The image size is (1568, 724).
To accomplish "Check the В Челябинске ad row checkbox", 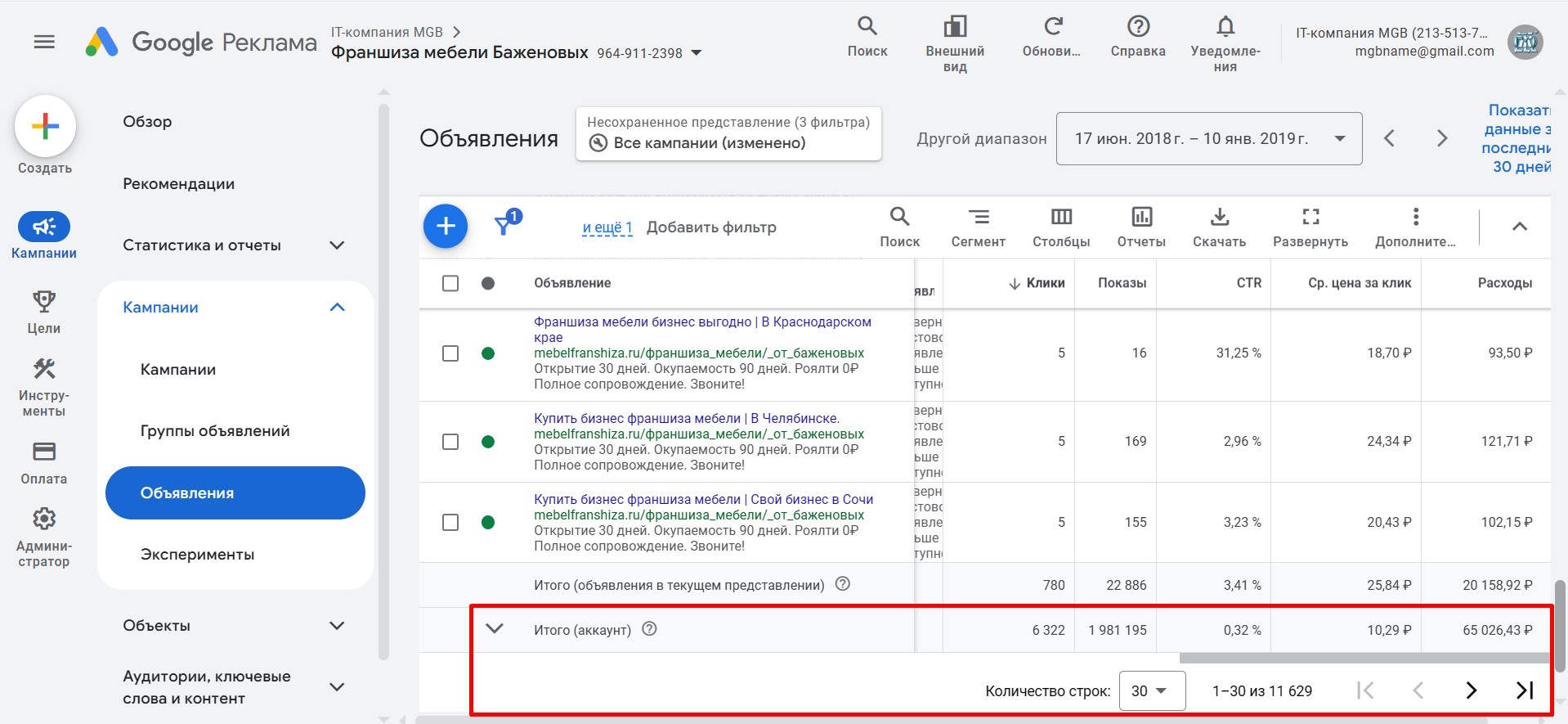I will 450,442.
